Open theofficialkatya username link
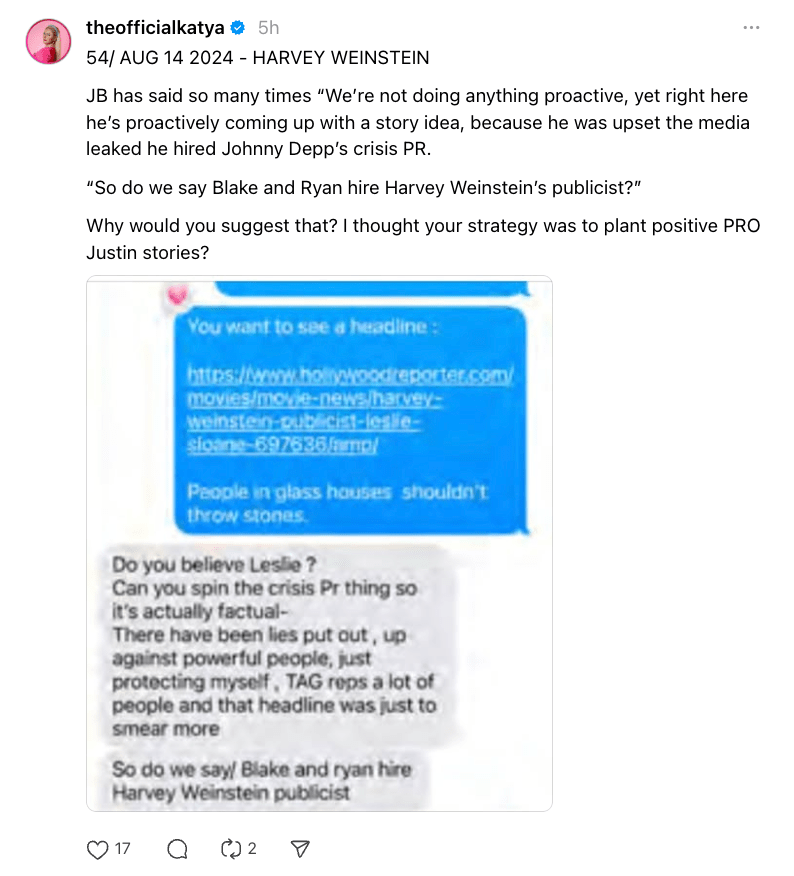Screen dimensions: 794x876 (155, 27)
